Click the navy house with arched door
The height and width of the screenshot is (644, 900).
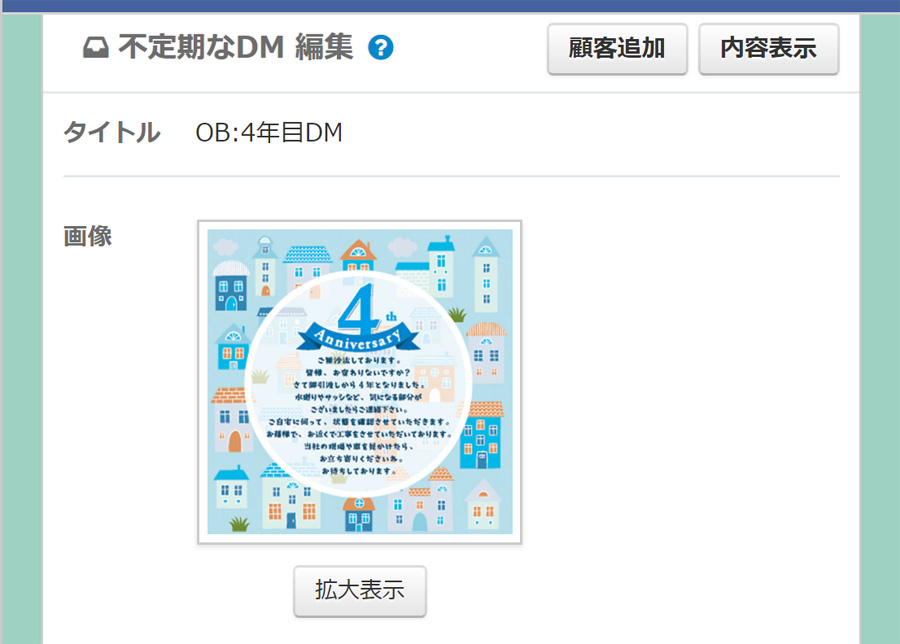click(x=231, y=285)
